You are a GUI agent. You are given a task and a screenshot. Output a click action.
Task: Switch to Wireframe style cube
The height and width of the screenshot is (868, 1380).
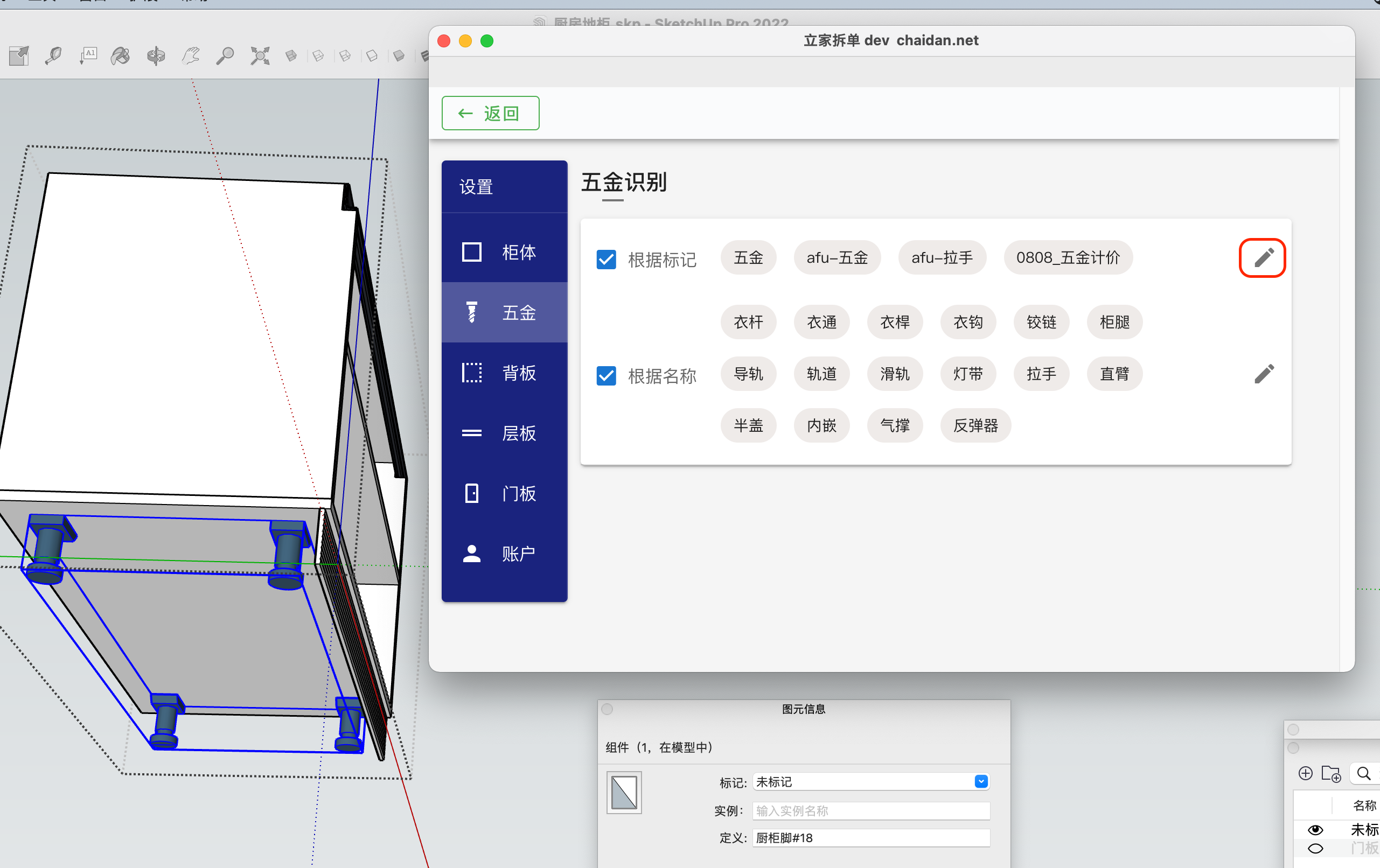345,55
